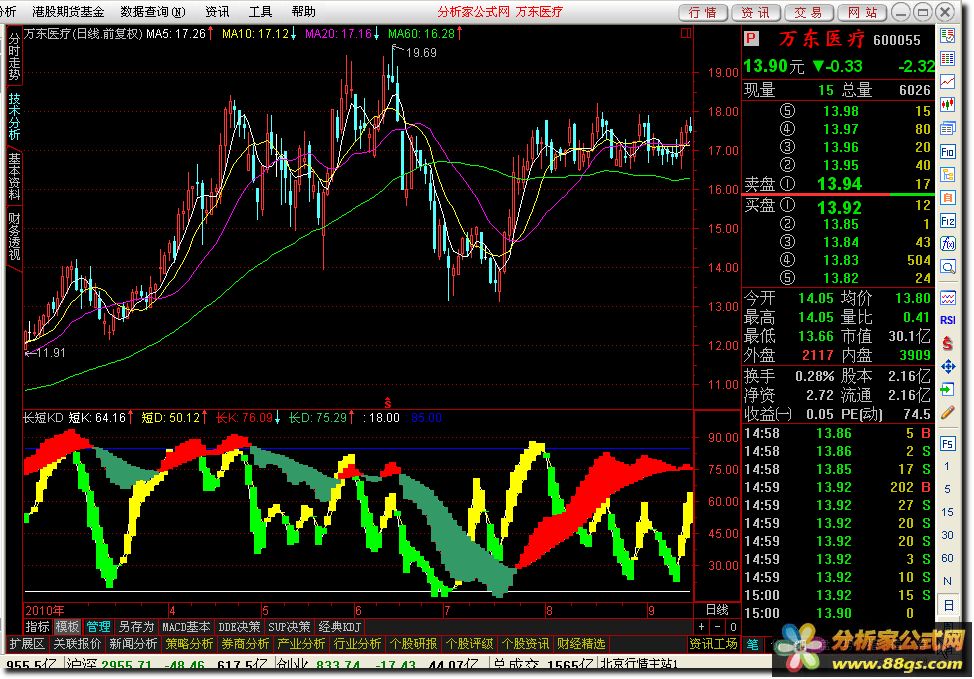Select the 日 daily period toggle
The height and width of the screenshot is (679, 974).
[948, 604]
